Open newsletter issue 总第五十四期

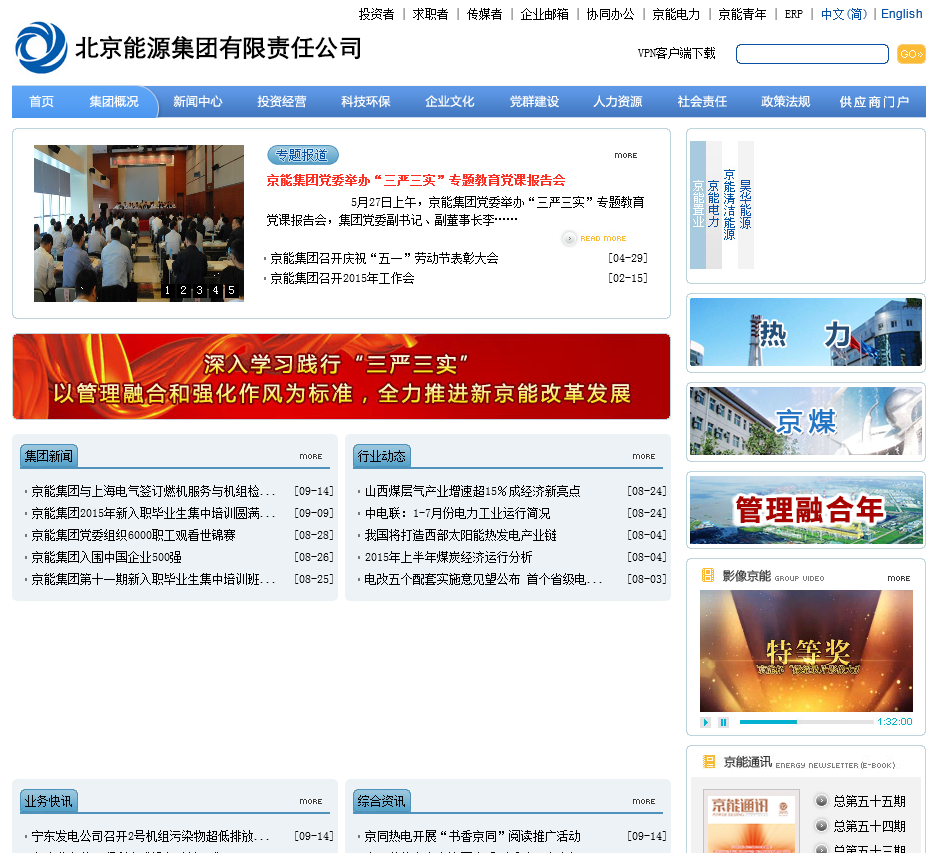tap(869, 826)
